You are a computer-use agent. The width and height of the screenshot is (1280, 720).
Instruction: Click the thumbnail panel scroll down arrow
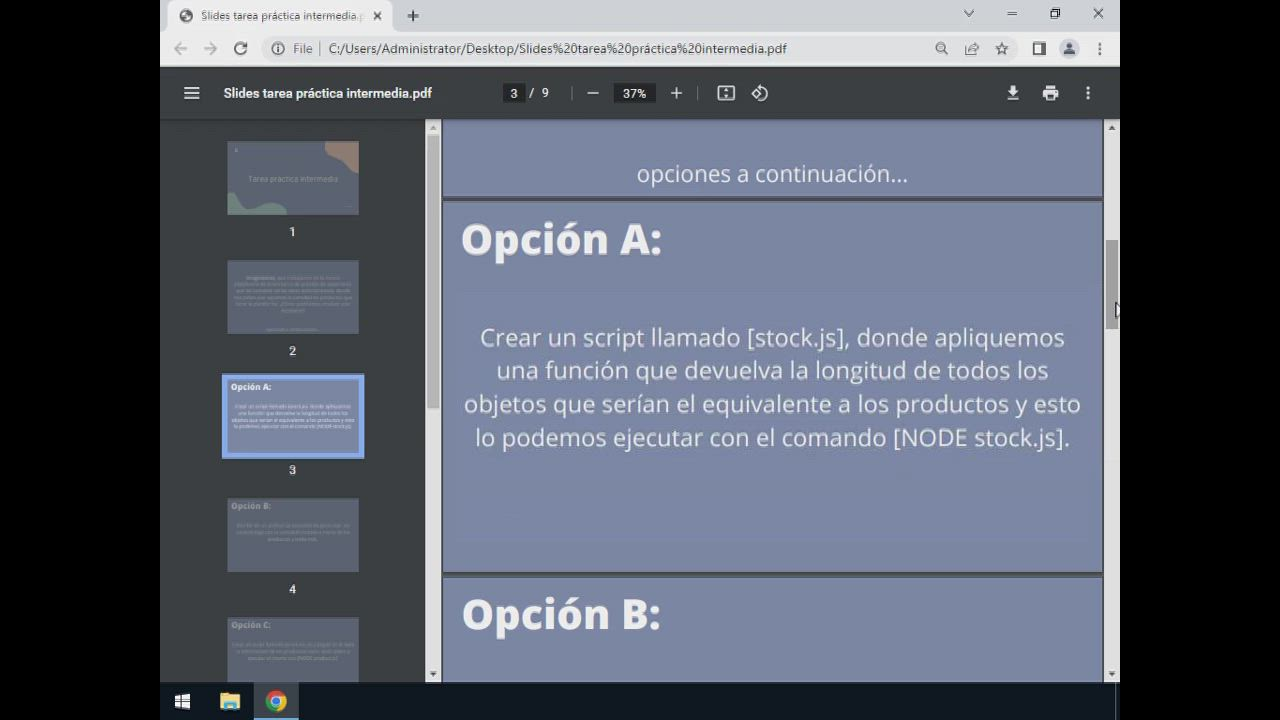point(433,674)
